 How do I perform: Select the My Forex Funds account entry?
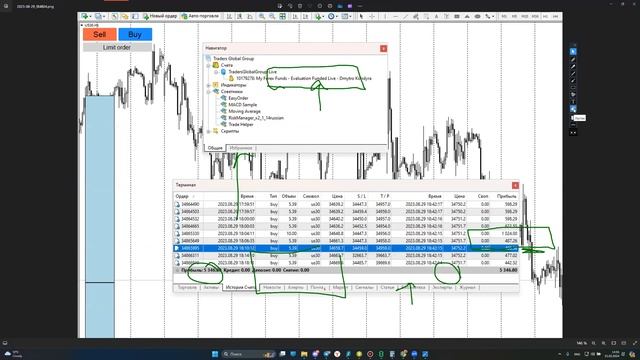coord(304,78)
